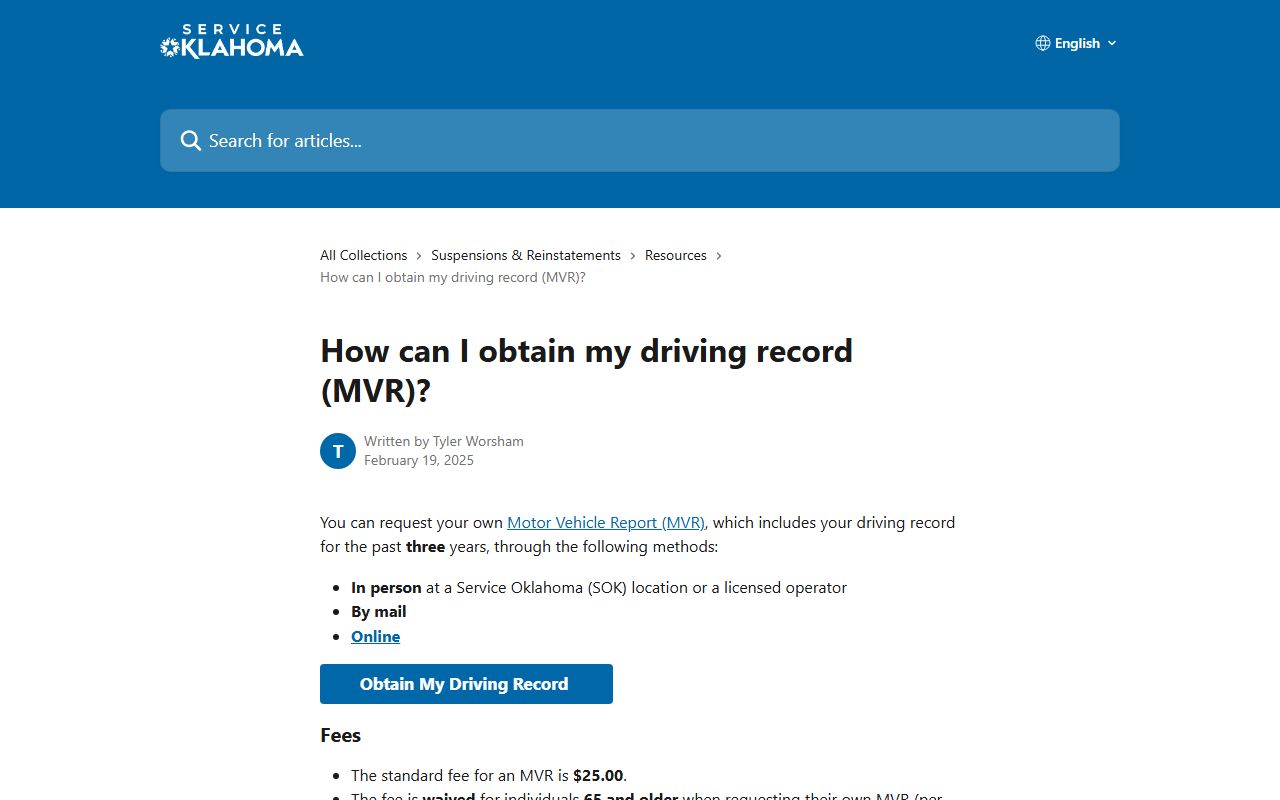The image size is (1280, 800).
Task: Open the Resources breadcrumb link
Action: pyautogui.click(x=676, y=255)
